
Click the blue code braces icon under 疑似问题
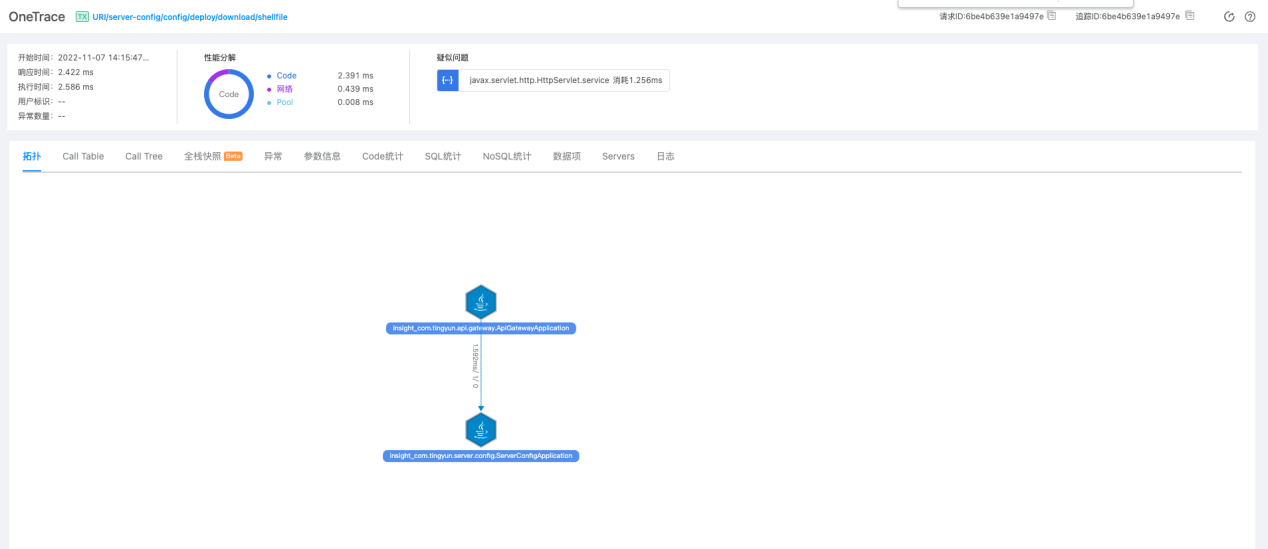[448, 80]
